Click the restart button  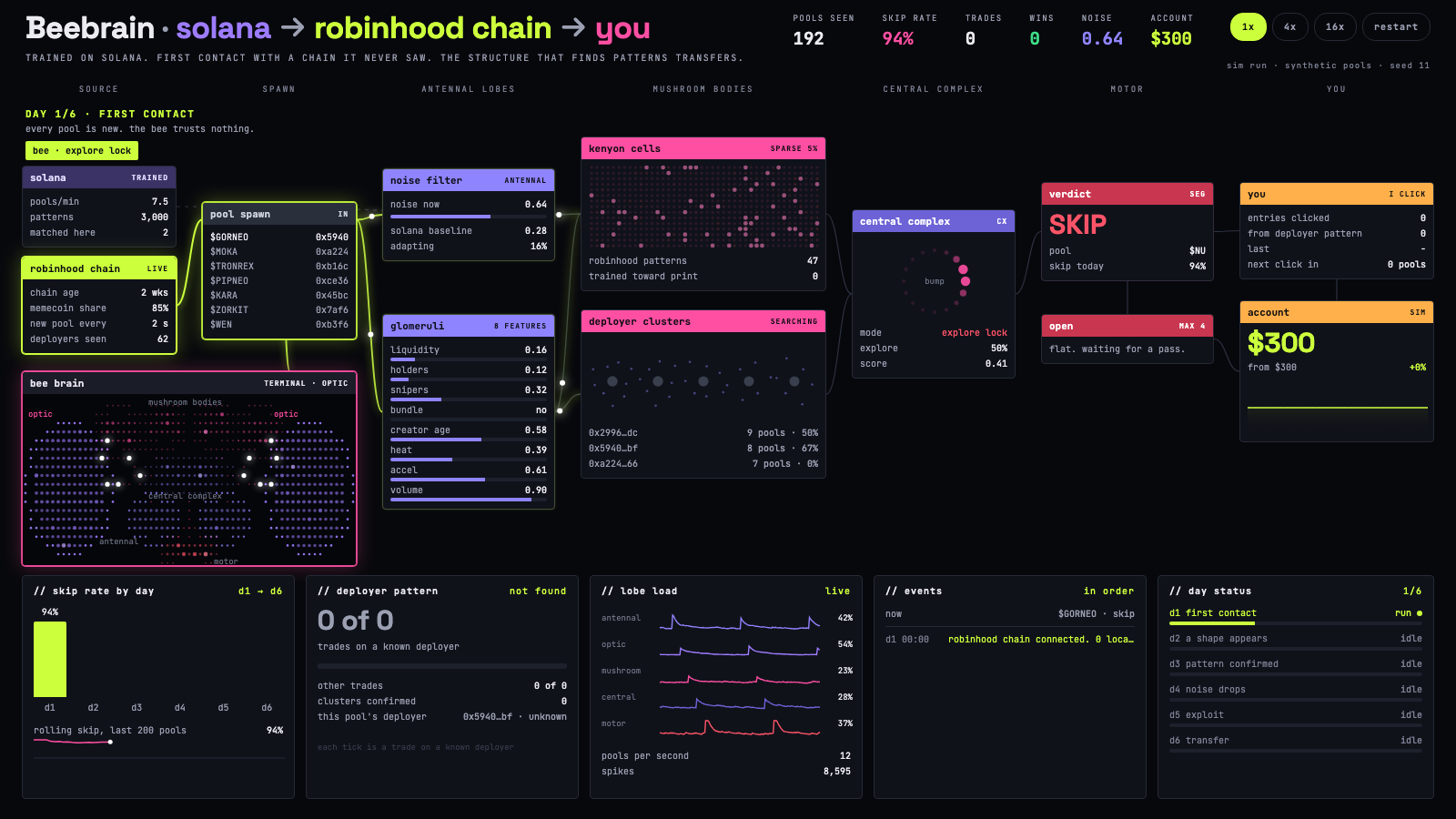(x=1396, y=27)
